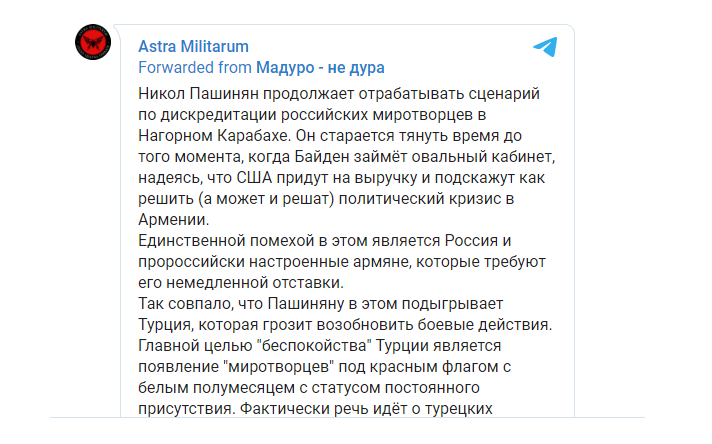Click the line starting 'Так совпало'

pyautogui.click(x=321, y=304)
